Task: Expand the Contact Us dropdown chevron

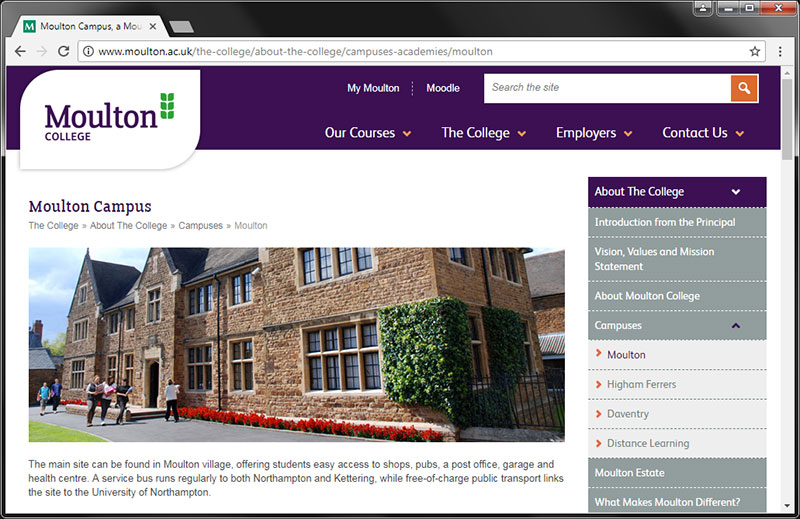Action: coord(739,134)
